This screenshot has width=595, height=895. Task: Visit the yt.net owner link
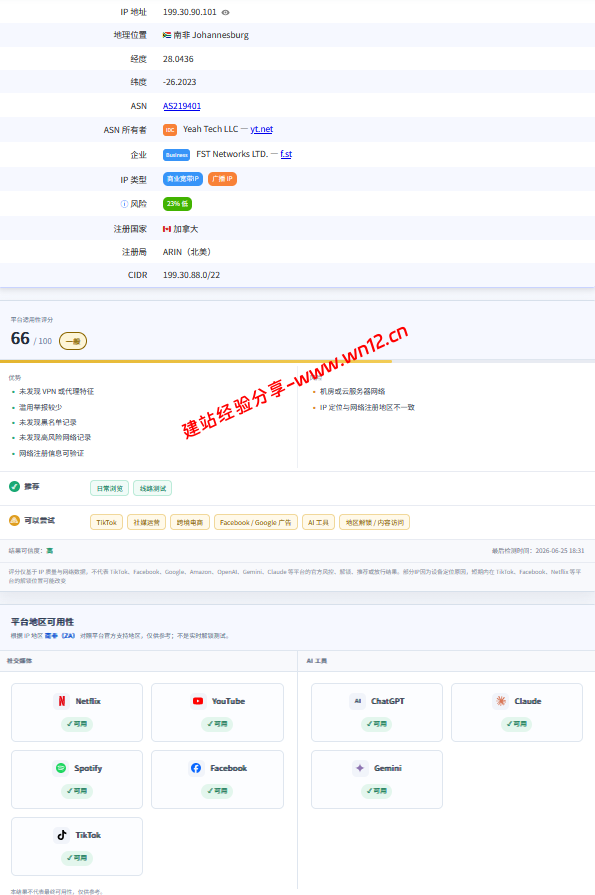[262, 129]
